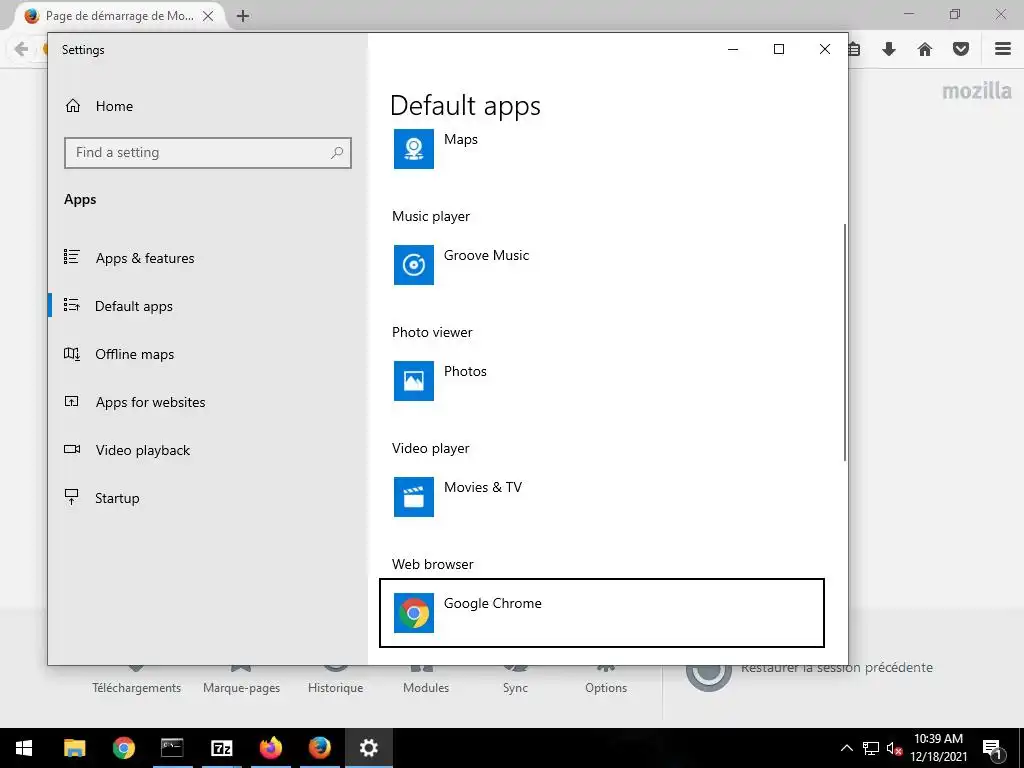Open Firefox hamburger menu
This screenshot has width=1024, height=768.
(x=1003, y=49)
